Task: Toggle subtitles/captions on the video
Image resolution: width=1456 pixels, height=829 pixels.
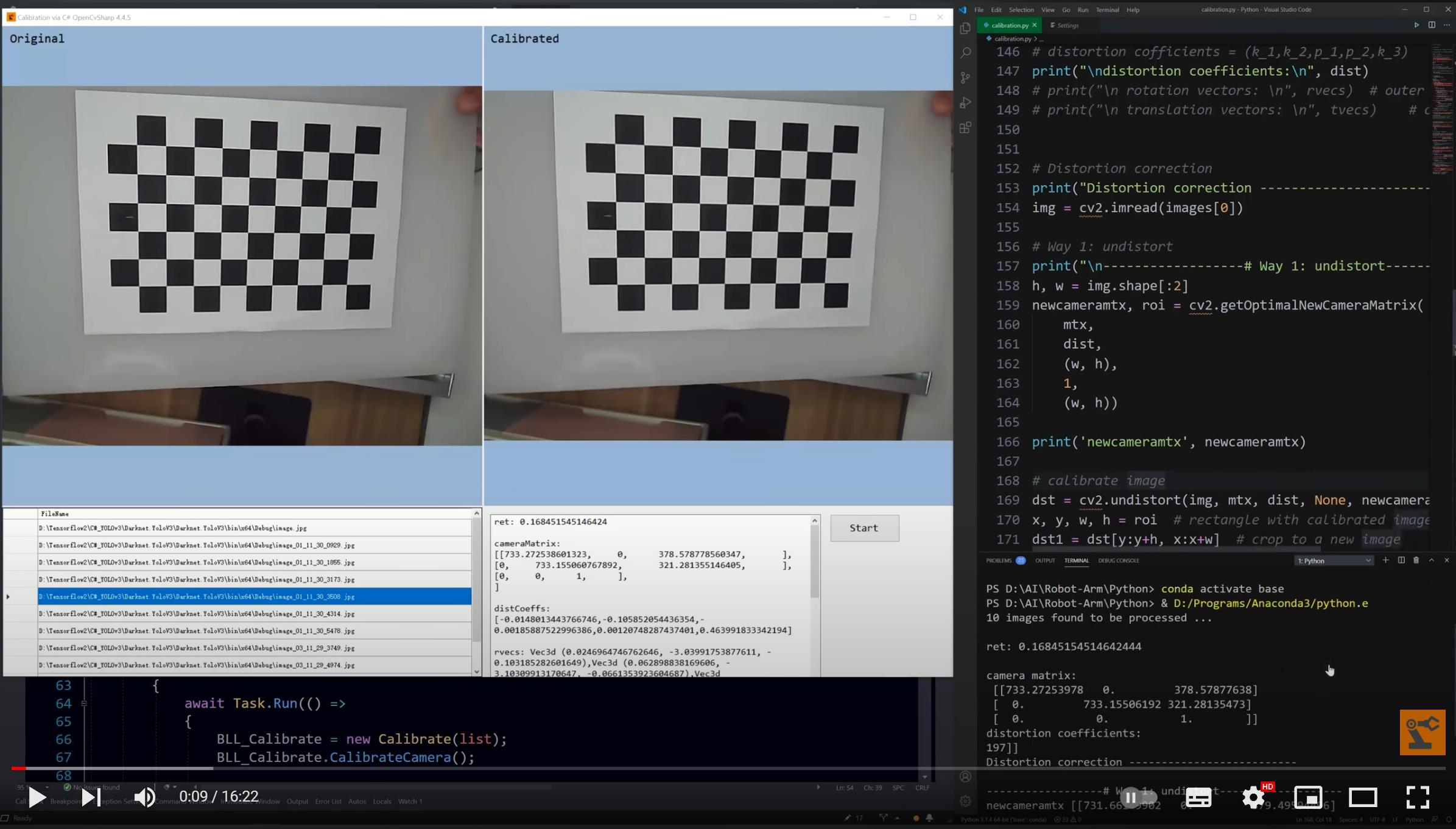Action: click(1198, 797)
